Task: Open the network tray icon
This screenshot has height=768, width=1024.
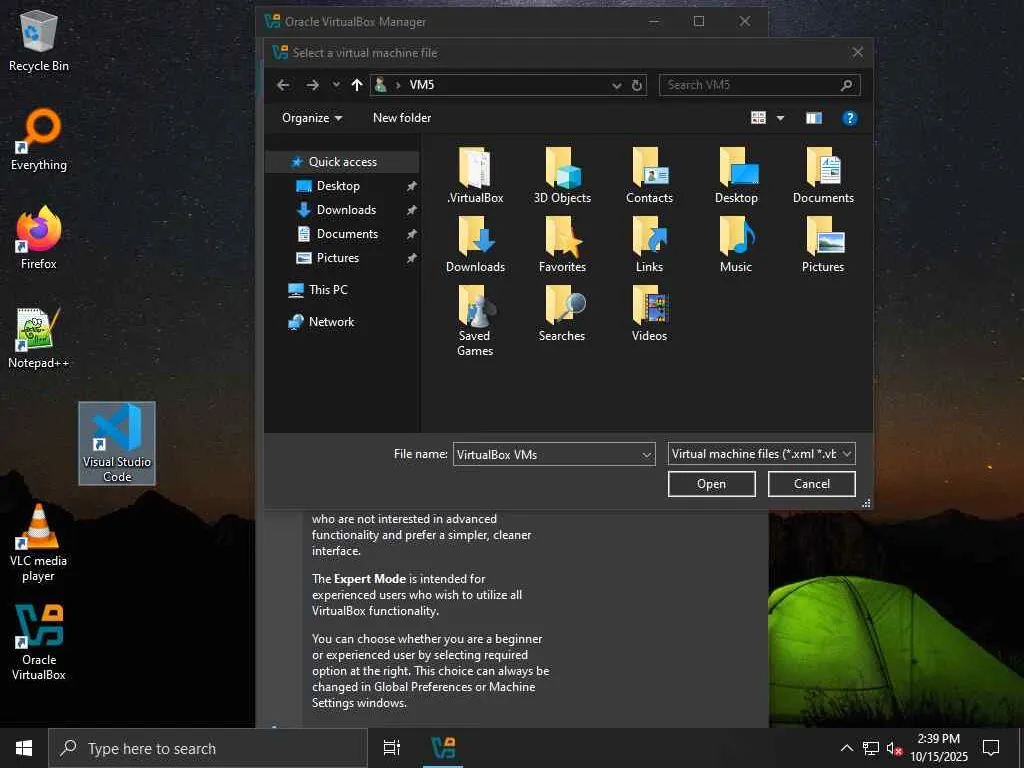Action: pos(871,748)
